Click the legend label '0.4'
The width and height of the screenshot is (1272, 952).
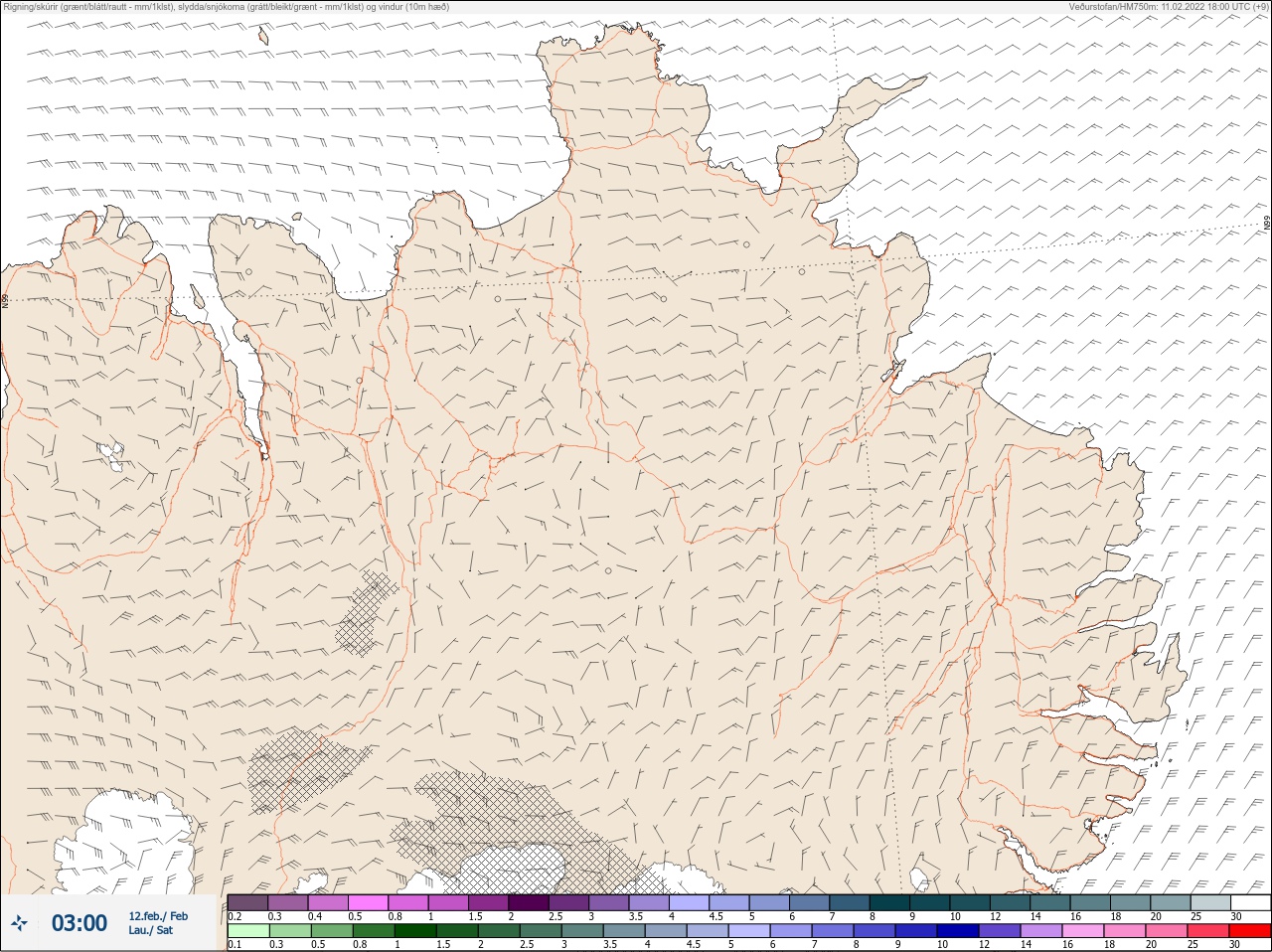click(x=315, y=916)
